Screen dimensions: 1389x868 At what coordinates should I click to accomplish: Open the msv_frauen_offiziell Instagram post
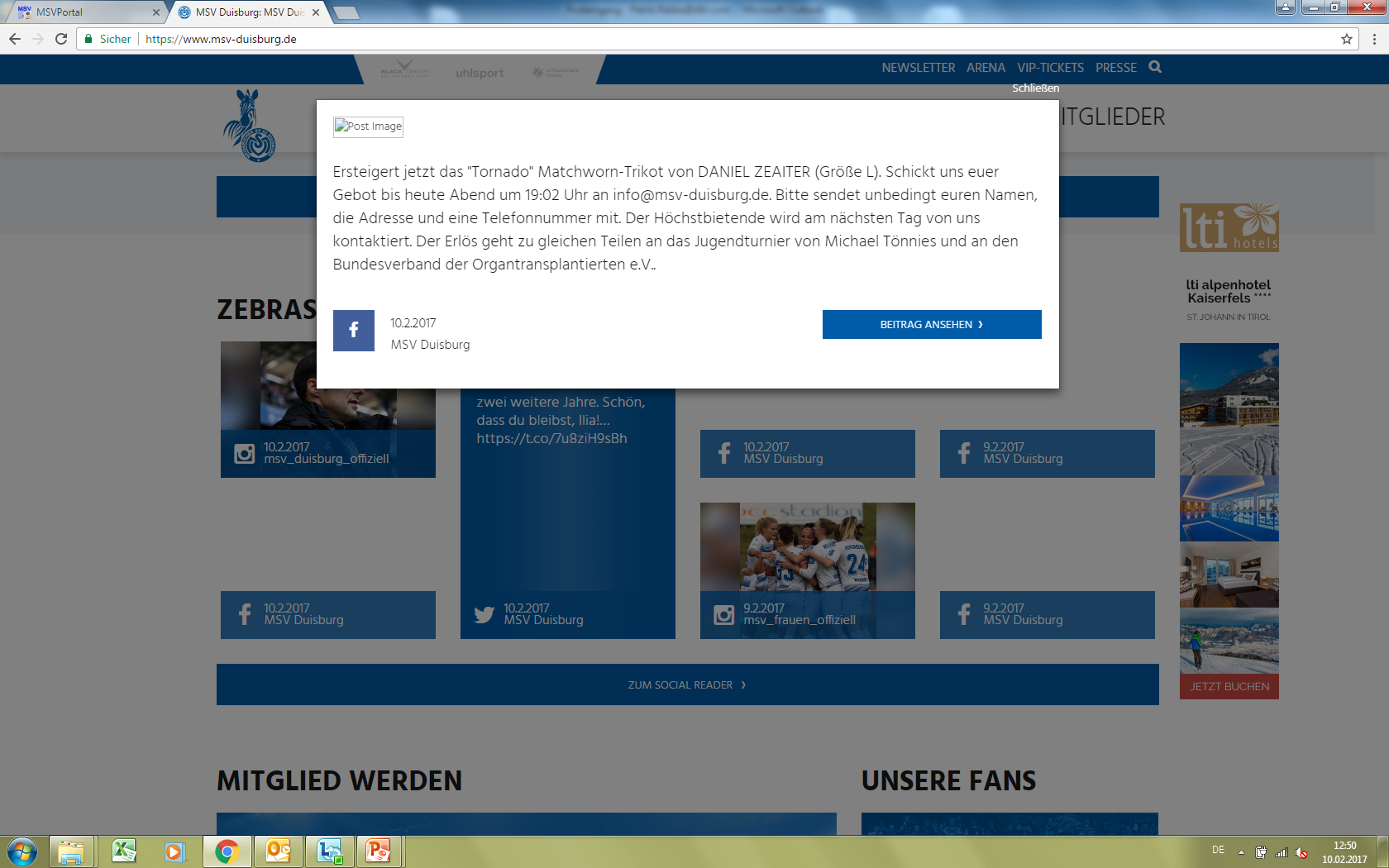808,570
